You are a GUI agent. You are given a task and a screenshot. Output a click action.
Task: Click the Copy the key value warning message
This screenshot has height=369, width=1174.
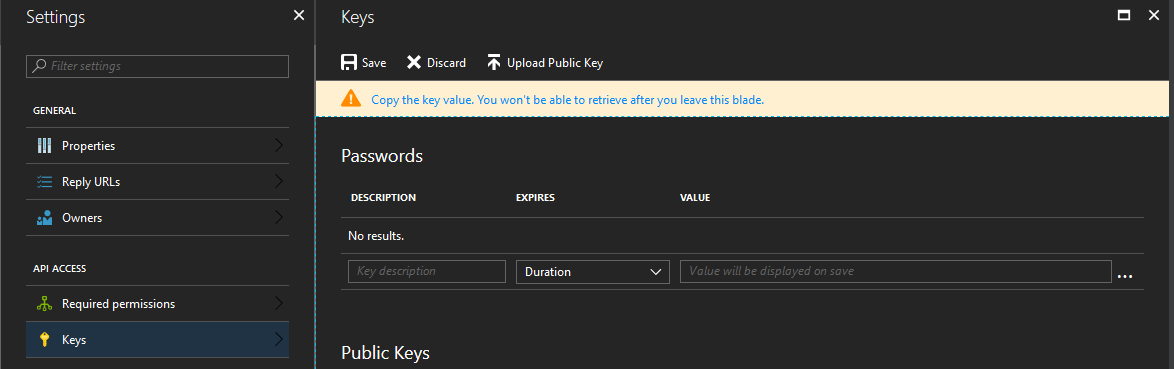pyautogui.click(x=568, y=100)
